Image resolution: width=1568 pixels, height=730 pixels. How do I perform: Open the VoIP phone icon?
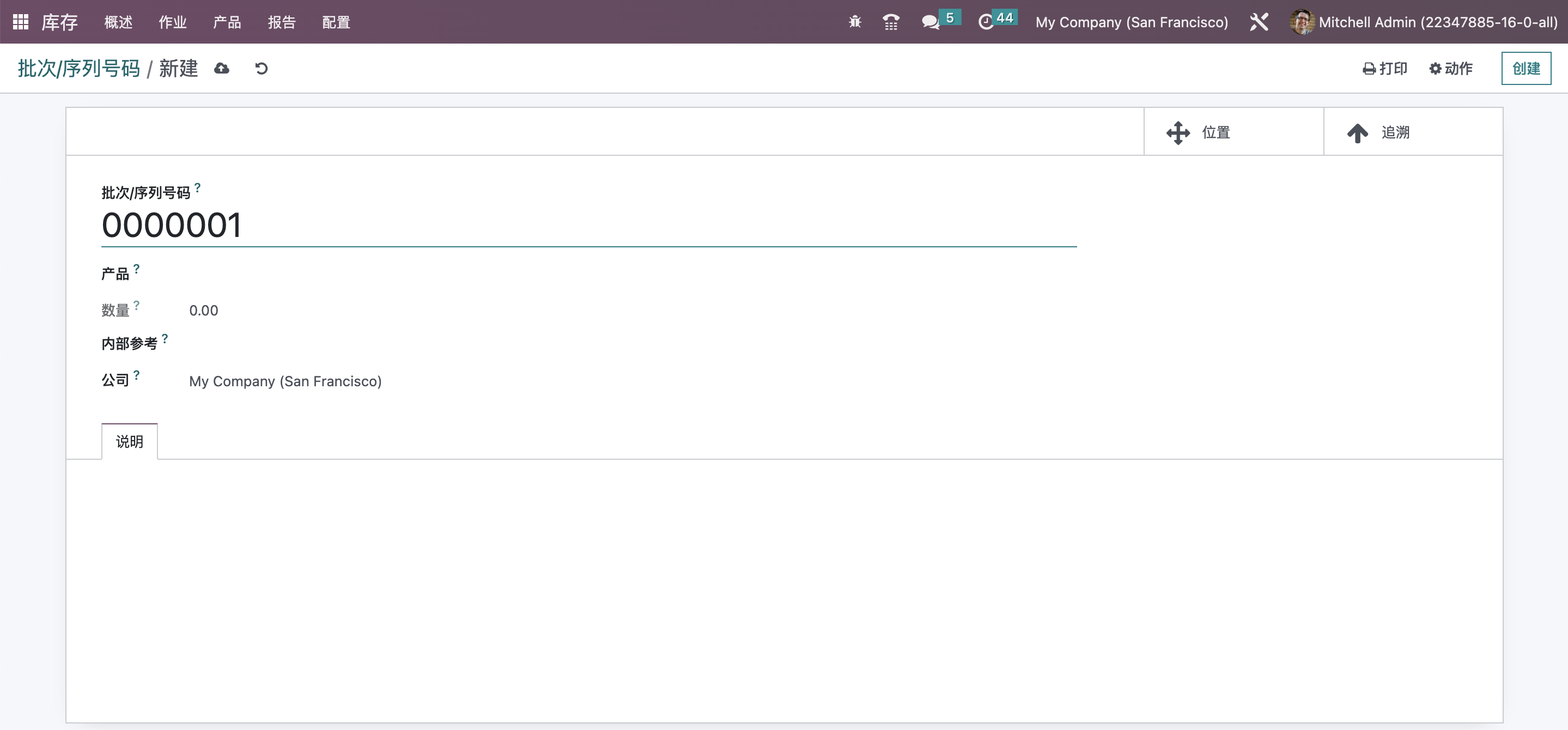coord(891,22)
